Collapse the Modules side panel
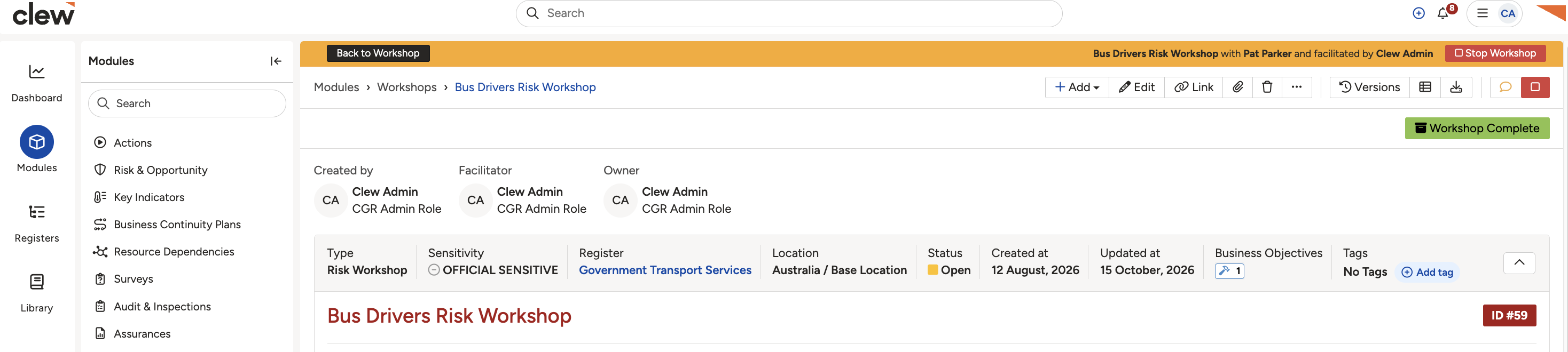This screenshot has height=352, width=1568. click(x=276, y=61)
